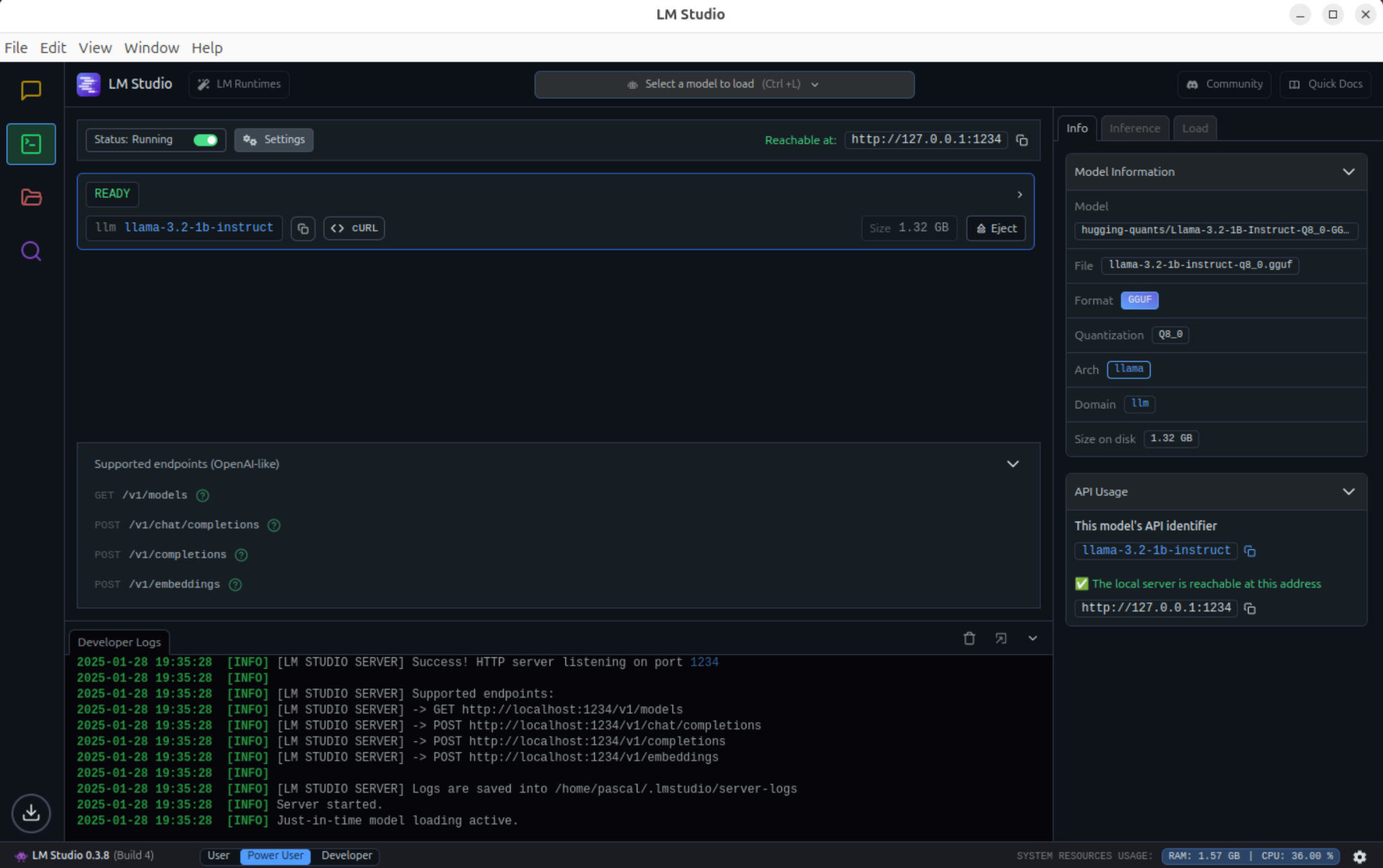
Task: Copy the model API identifier
Action: [x=1250, y=551]
